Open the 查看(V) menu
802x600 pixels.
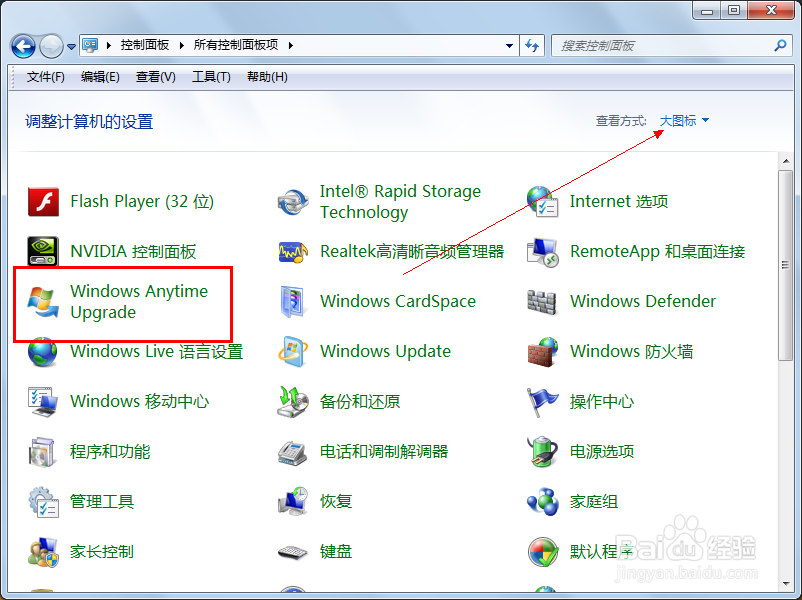pos(155,77)
